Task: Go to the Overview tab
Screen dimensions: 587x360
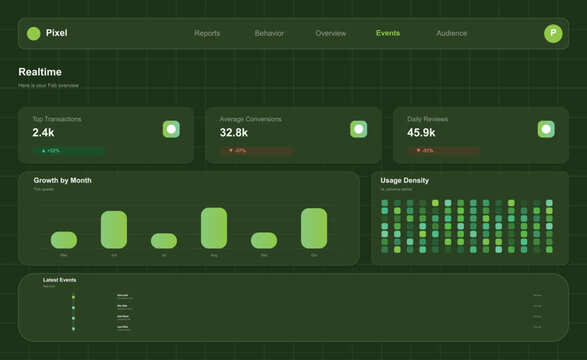Action: pos(331,33)
